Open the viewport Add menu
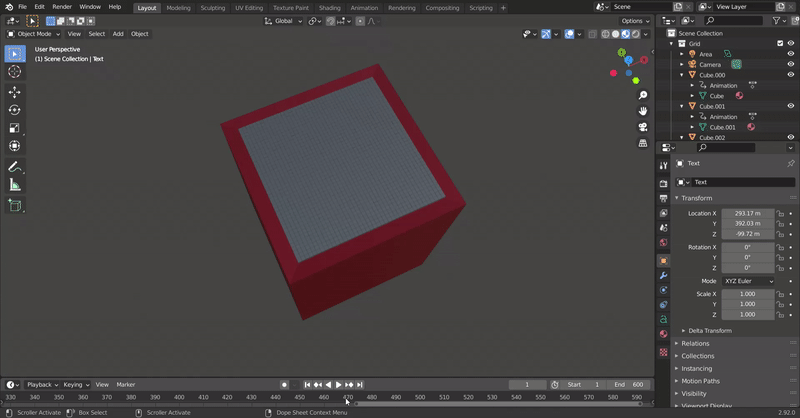800x418 pixels. pyautogui.click(x=118, y=34)
